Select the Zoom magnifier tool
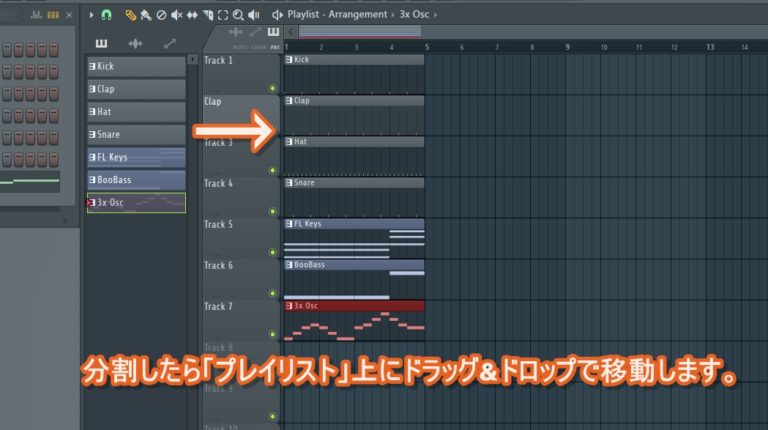Image resolution: width=768 pixels, height=430 pixels. tap(238, 15)
